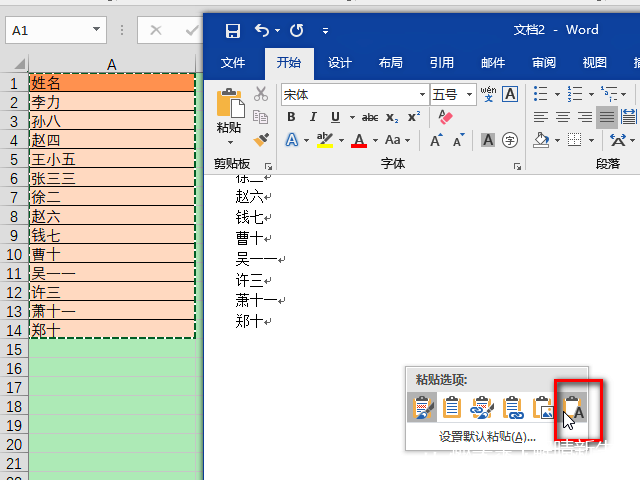
Task: Toggle subscript formatting
Action: coord(392,118)
